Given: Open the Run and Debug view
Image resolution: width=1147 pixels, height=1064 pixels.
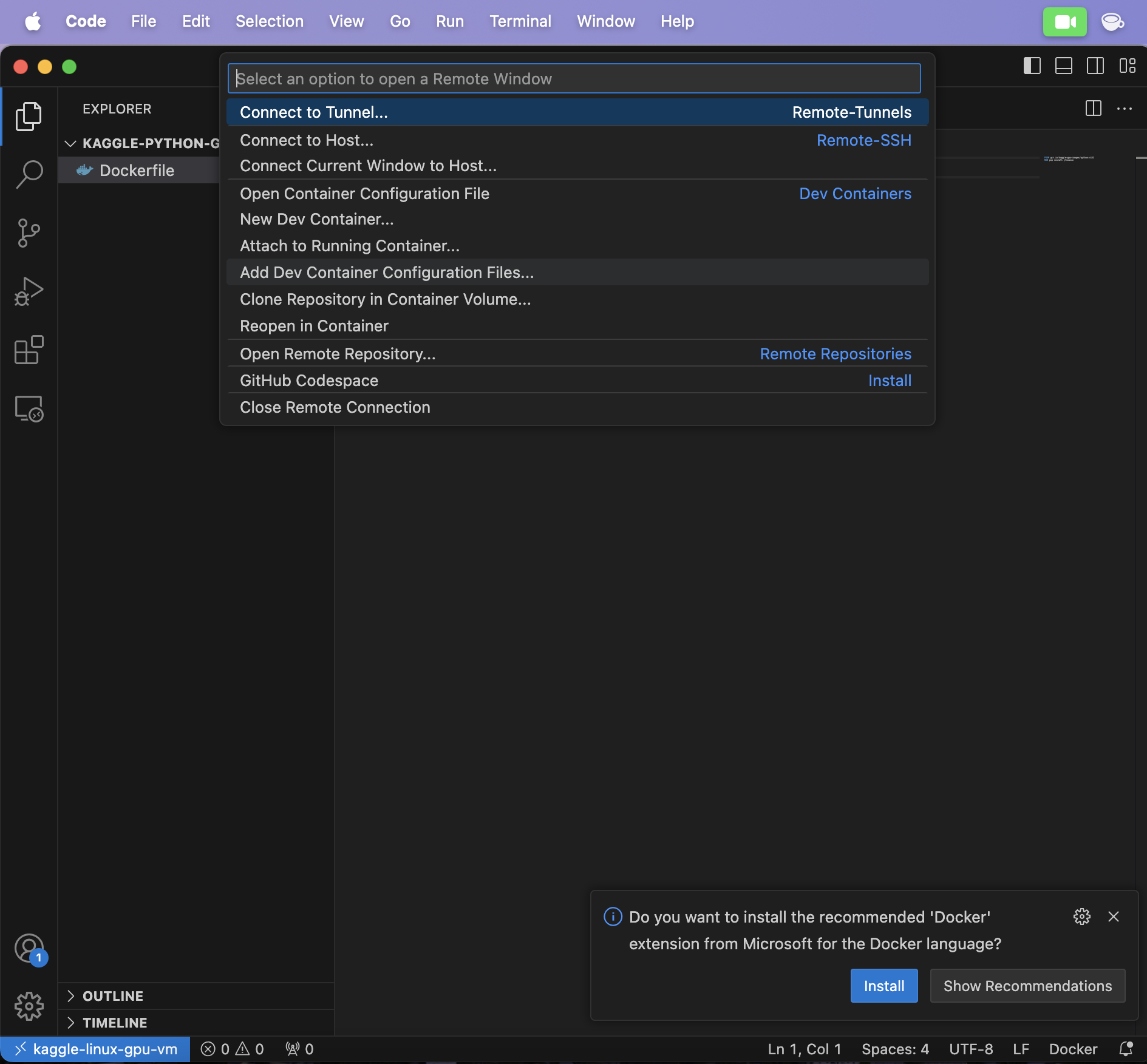Looking at the screenshot, I should pyautogui.click(x=29, y=291).
